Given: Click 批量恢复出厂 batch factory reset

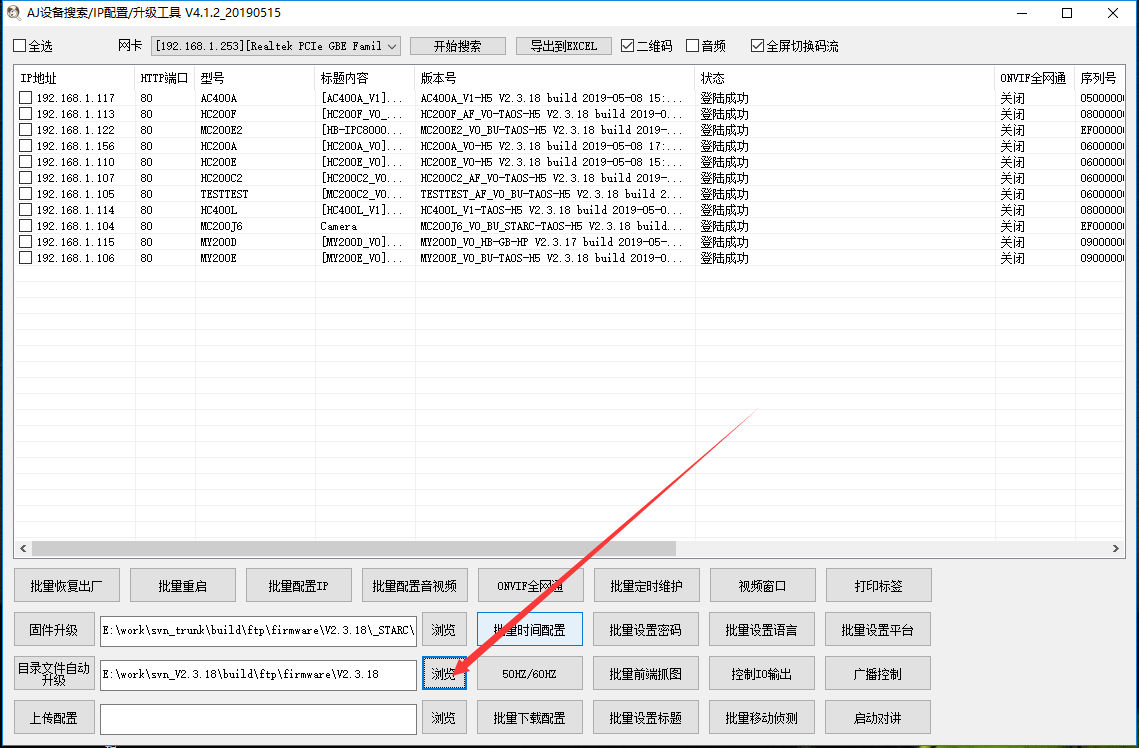Looking at the screenshot, I should coord(66,584).
